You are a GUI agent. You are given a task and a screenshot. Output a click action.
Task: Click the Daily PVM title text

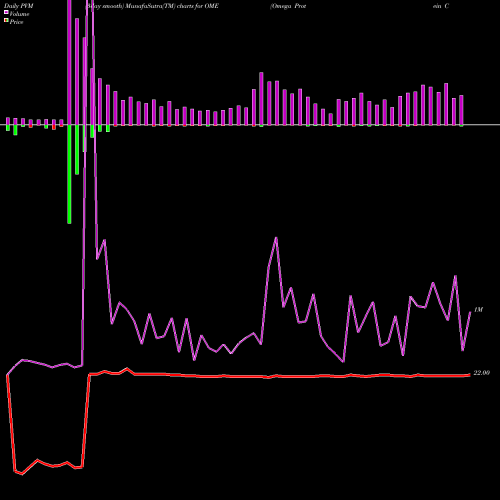pos(19,6)
